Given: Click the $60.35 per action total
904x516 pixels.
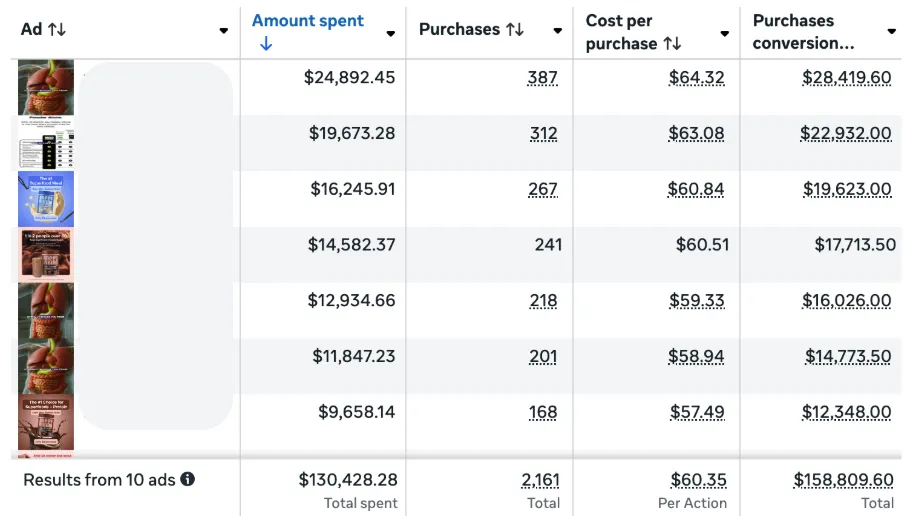Looking at the screenshot, I should pos(698,480).
